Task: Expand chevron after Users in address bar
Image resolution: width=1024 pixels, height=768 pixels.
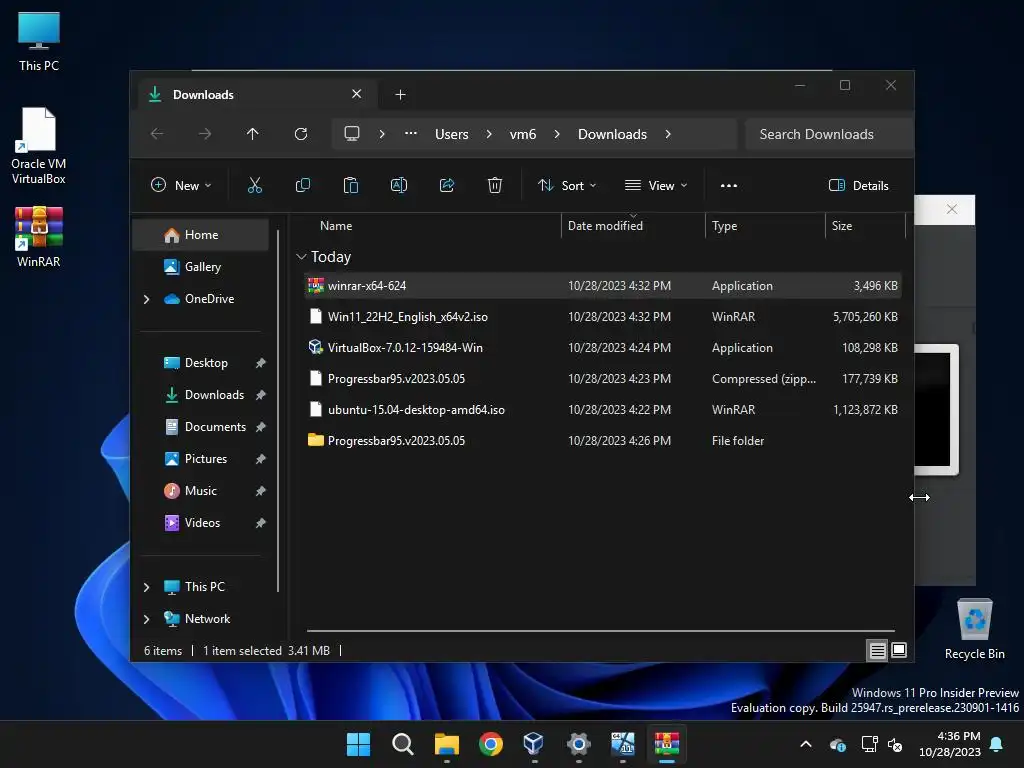Action: (489, 134)
